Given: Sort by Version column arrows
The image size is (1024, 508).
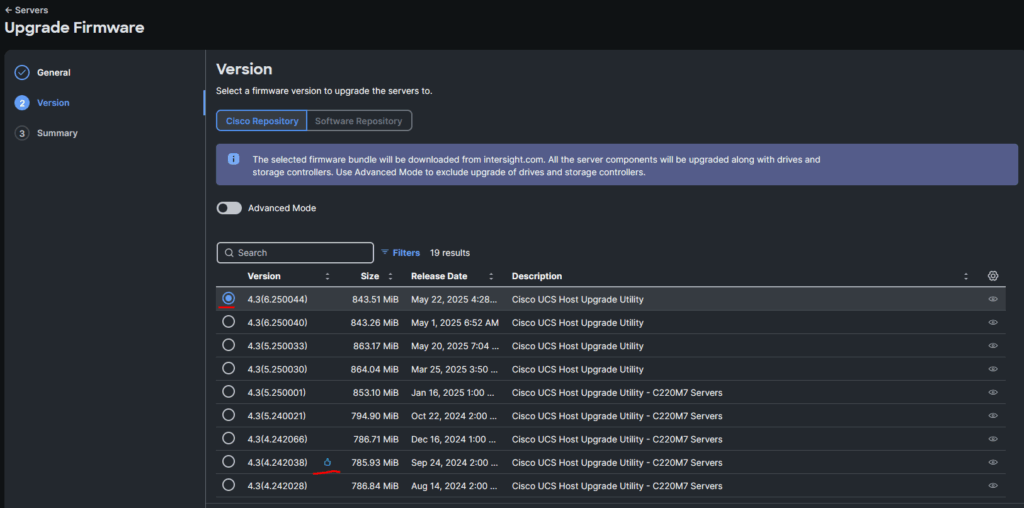Looking at the screenshot, I should (327, 276).
